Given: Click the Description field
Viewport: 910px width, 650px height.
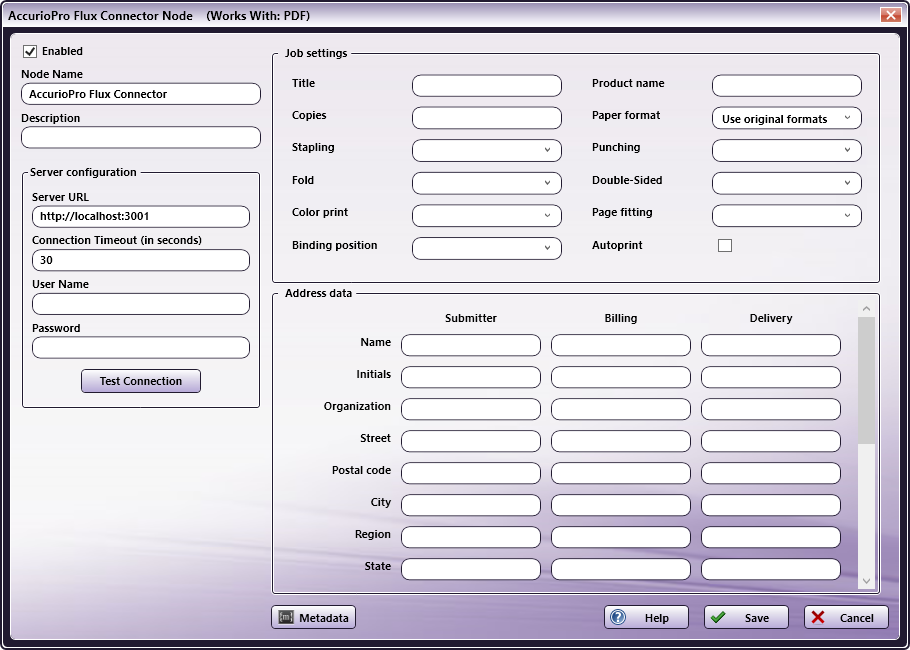Looking at the screenshot, I should click(x=141, y=138).
